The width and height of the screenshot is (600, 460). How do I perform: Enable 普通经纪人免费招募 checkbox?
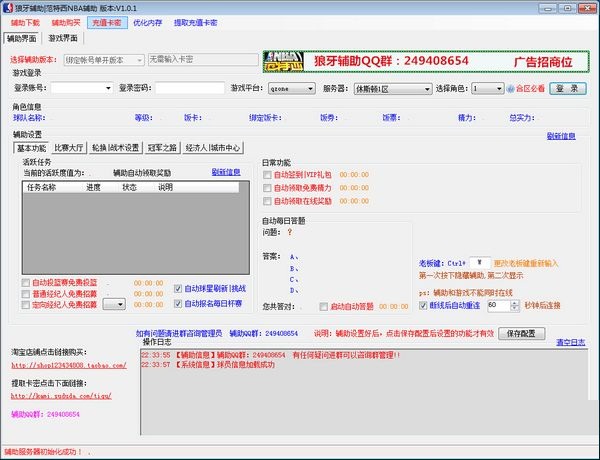(x=26, y=294)
